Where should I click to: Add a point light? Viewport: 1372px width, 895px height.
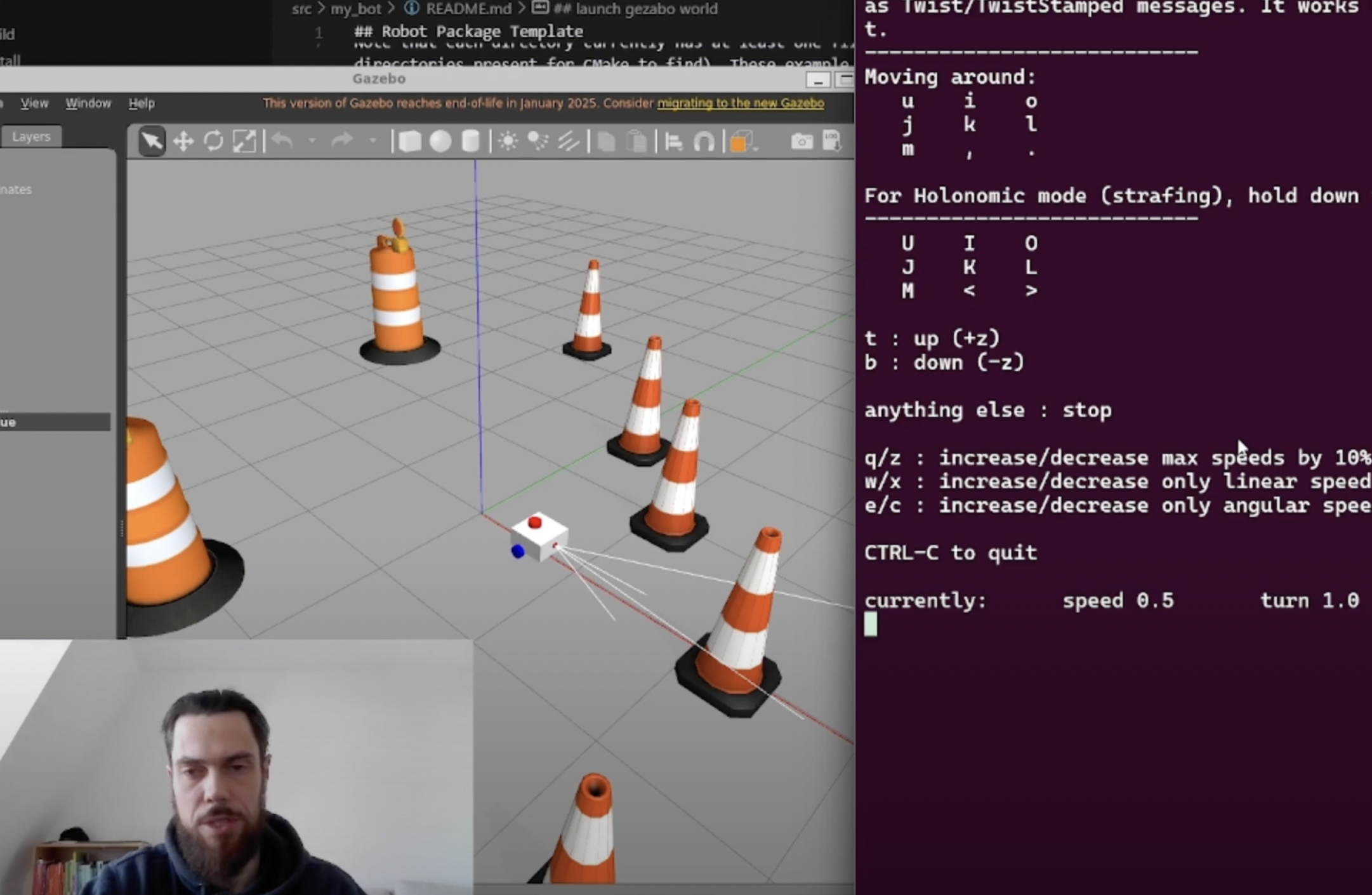click(x=508, y=141)
